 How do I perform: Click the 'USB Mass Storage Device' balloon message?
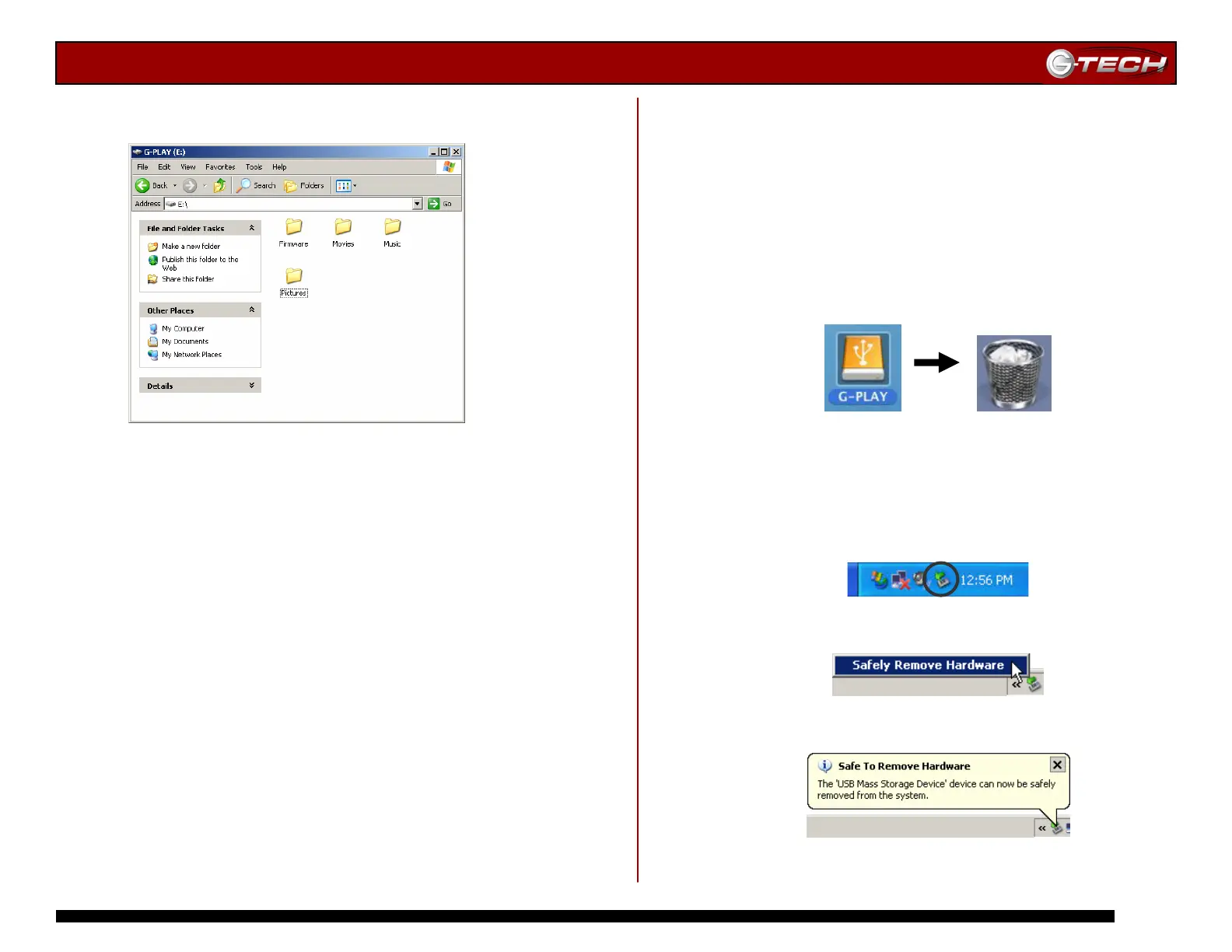point(936,789)
